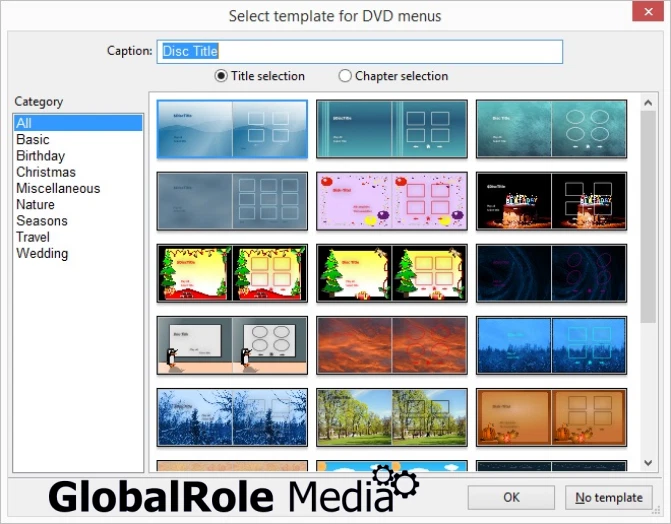
Task: Select the snowy blue winter trees template
Action: (x=232, y=417)
